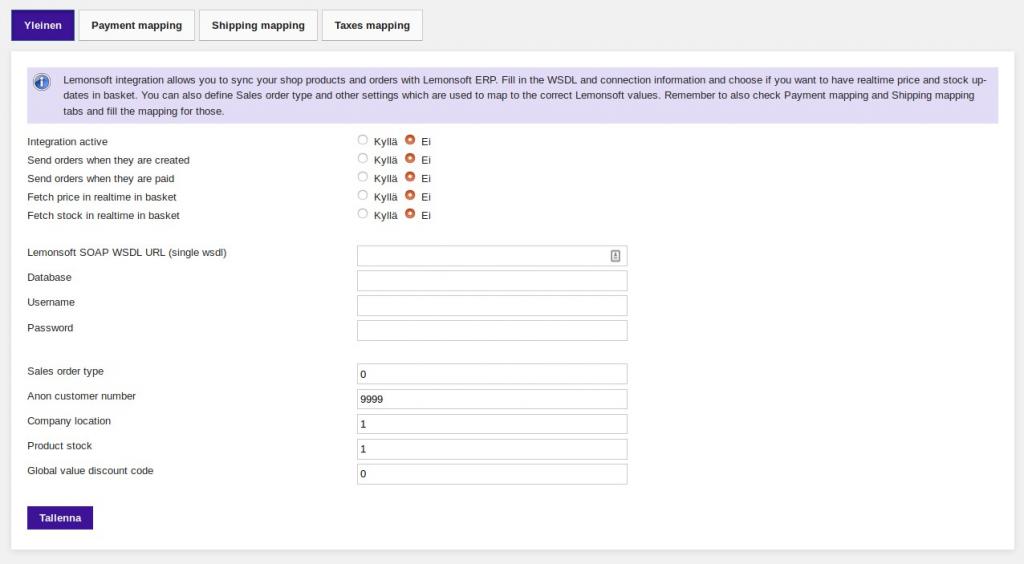
Task: Focus the Password input field
Action: coord(492,330)
